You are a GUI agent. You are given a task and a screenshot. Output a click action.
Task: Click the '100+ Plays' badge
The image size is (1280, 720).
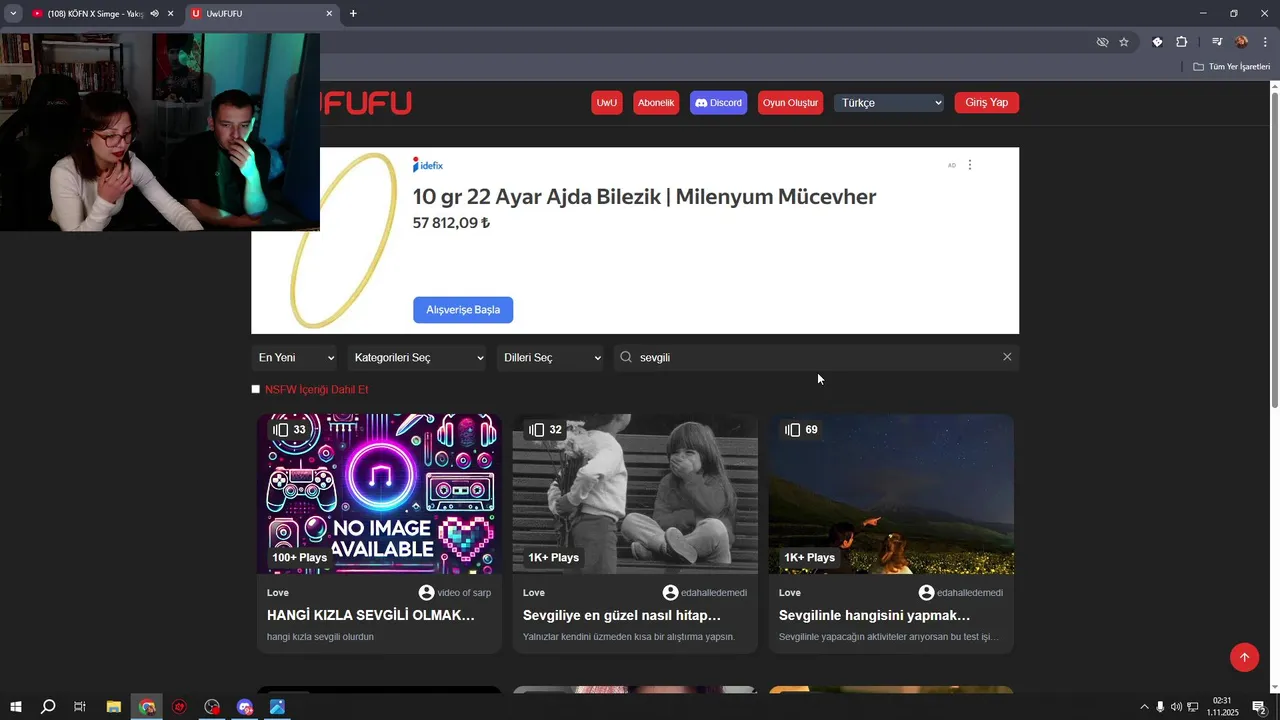point(300,558)
